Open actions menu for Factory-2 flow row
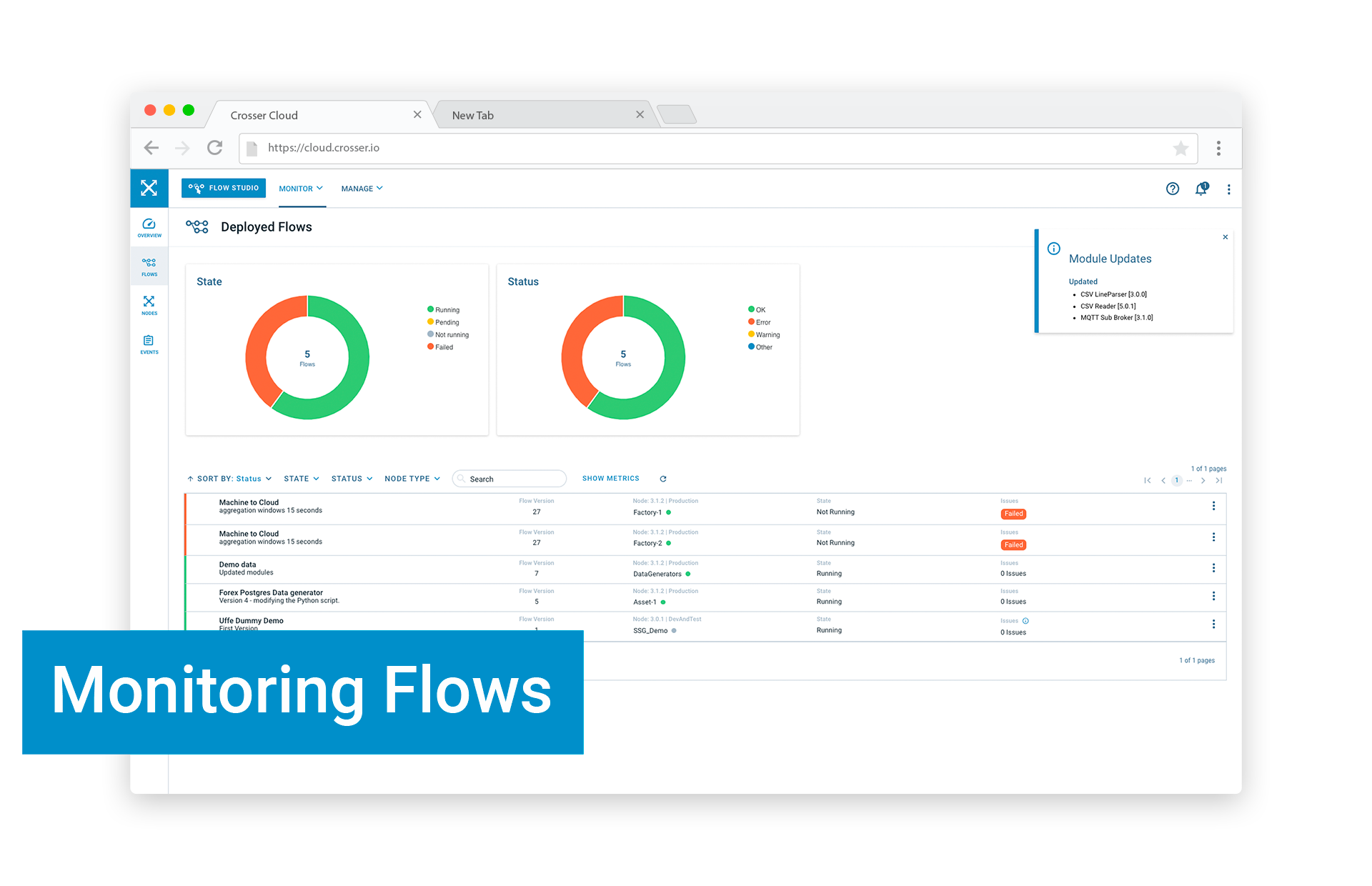The image size is (1372, 886). click(x=1213, y=537)
